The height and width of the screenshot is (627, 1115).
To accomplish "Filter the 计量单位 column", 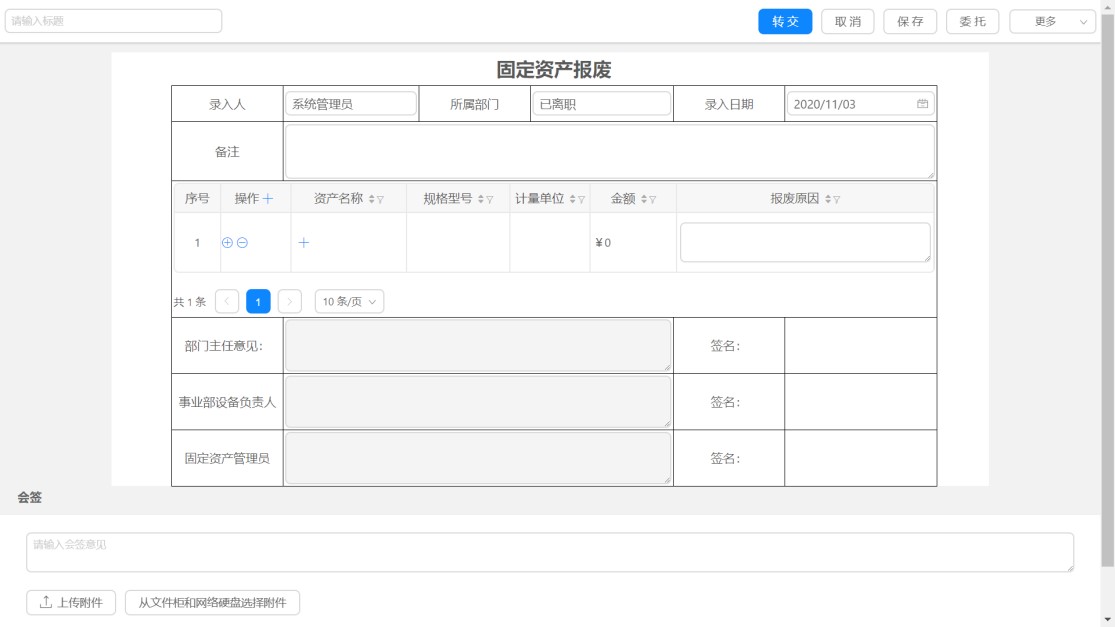I will coord(582,200).
